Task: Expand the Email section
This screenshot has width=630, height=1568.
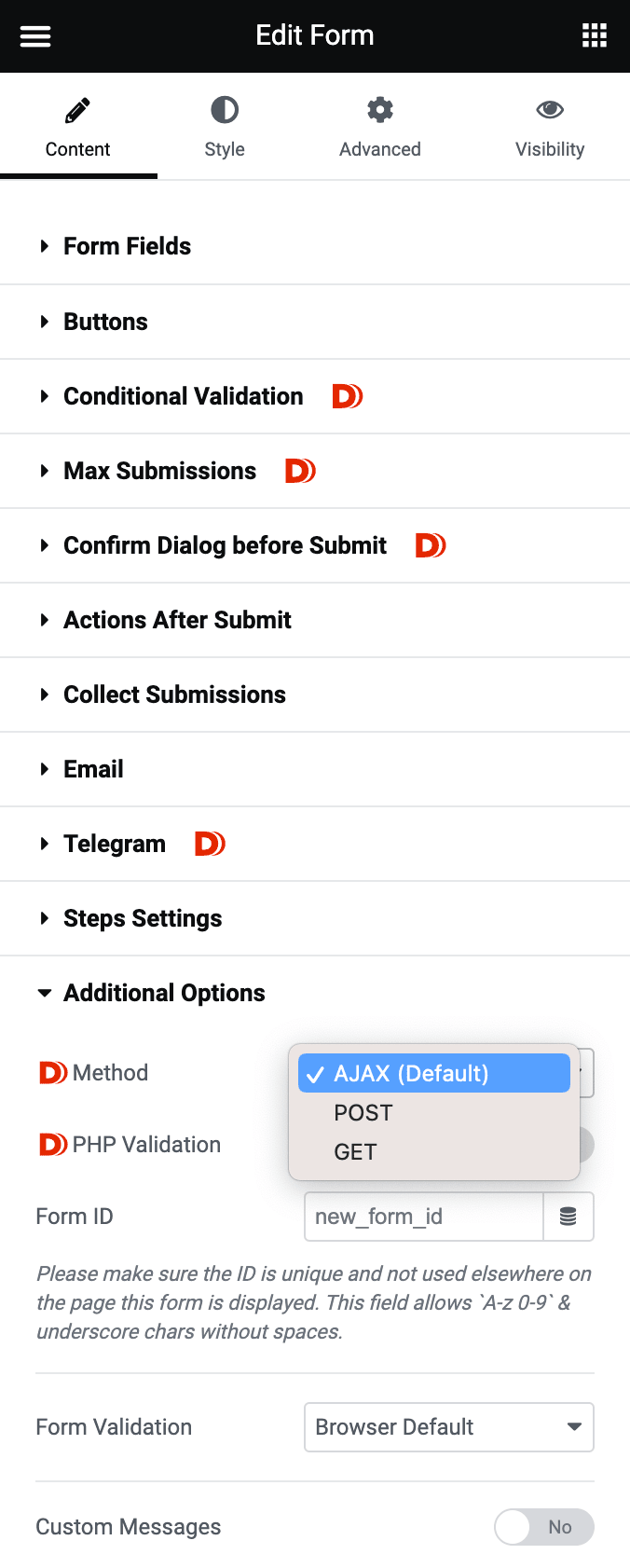Action: [x=93, y=769]
